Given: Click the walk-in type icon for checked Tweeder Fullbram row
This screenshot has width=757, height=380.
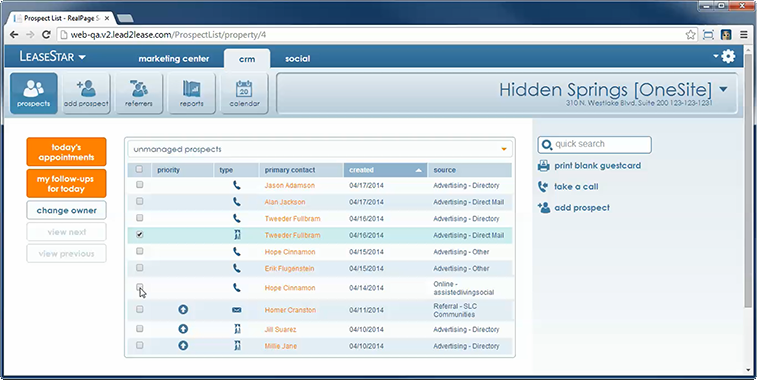Looking at the screenshot, I should pos(237,235).
